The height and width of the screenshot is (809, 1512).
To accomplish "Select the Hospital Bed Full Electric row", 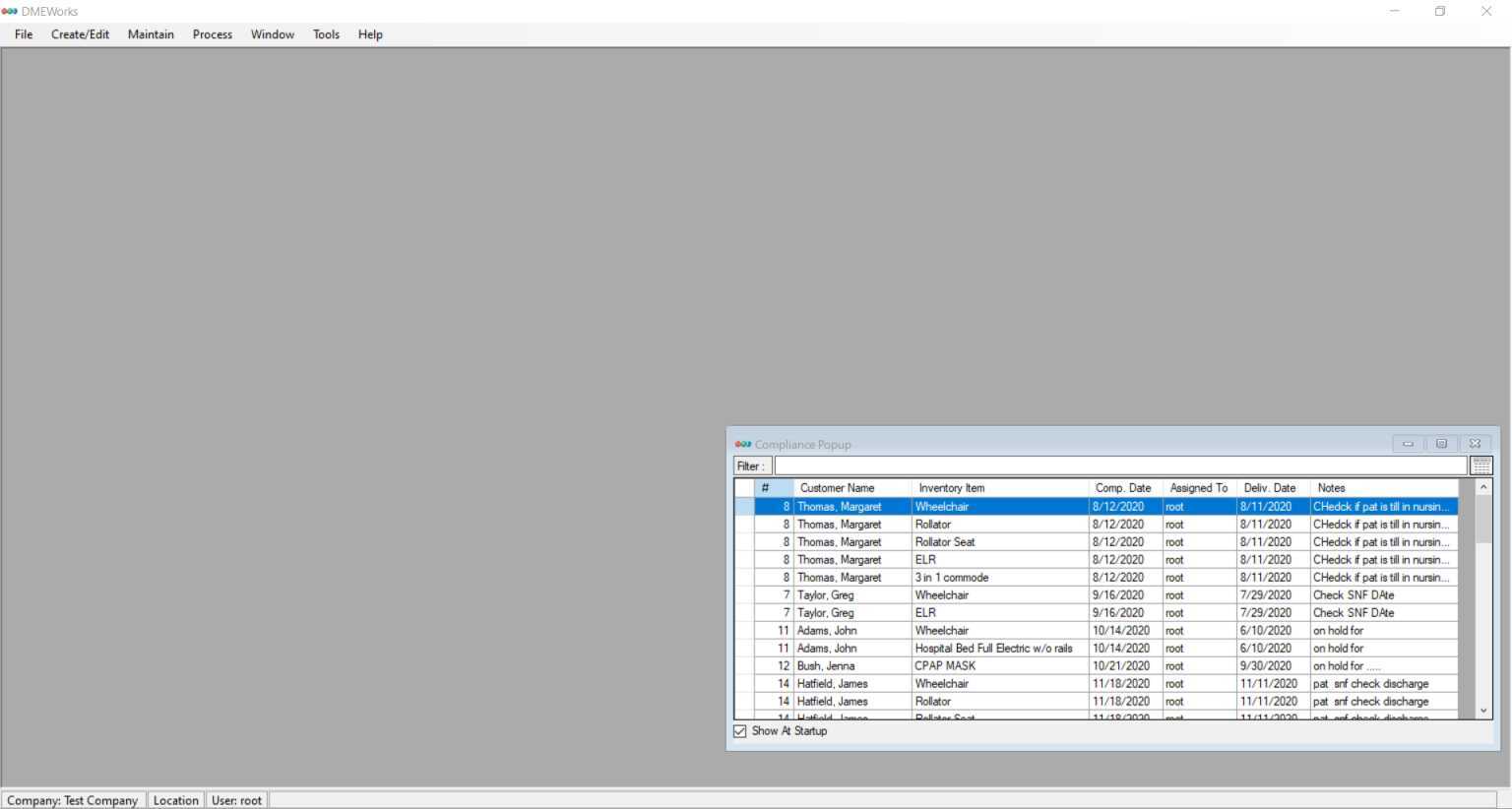I will [993, 649].
